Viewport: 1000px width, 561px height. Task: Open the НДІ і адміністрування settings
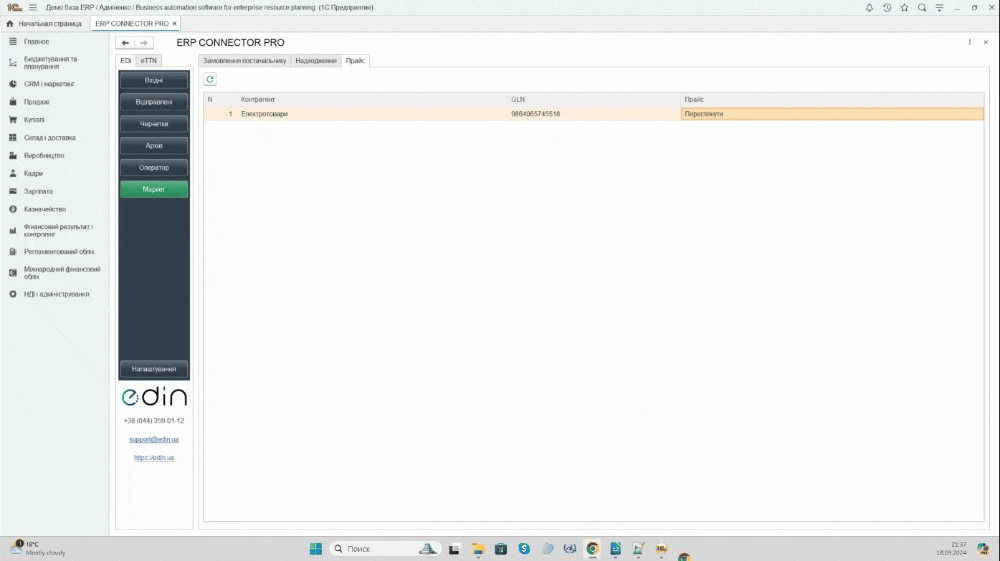pyautogui.click(x=56, y=294)
